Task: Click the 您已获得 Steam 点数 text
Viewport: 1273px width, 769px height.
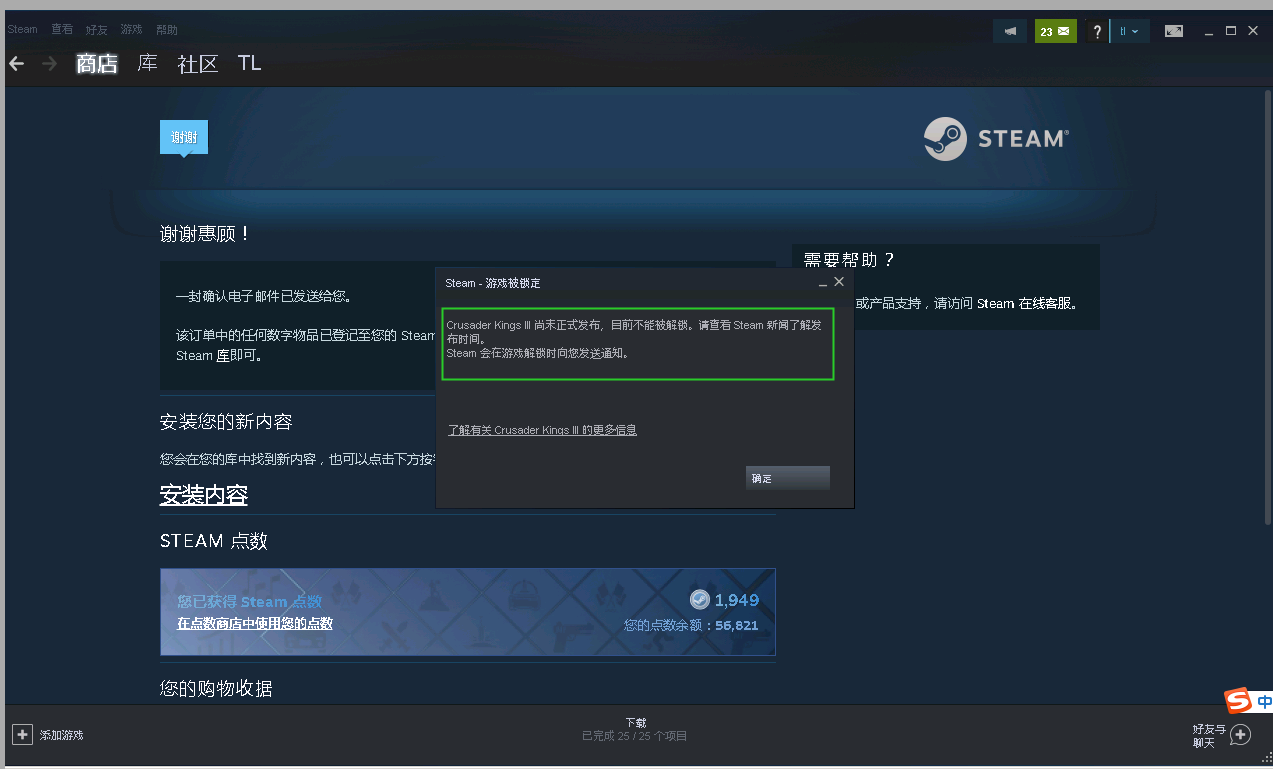Action: [x=249, y=601]
